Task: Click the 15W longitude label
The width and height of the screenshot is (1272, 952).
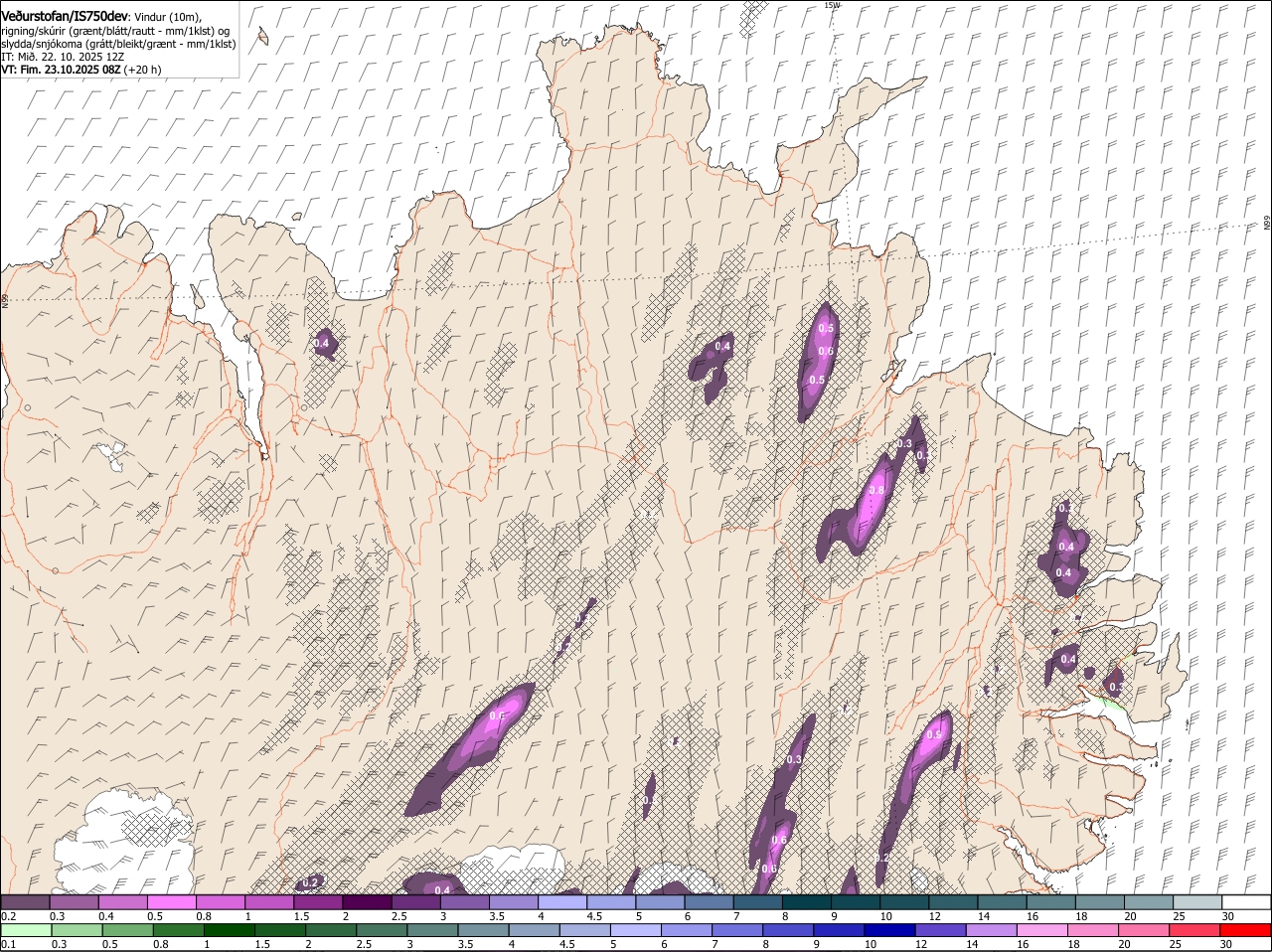Action: coord(832,5)
